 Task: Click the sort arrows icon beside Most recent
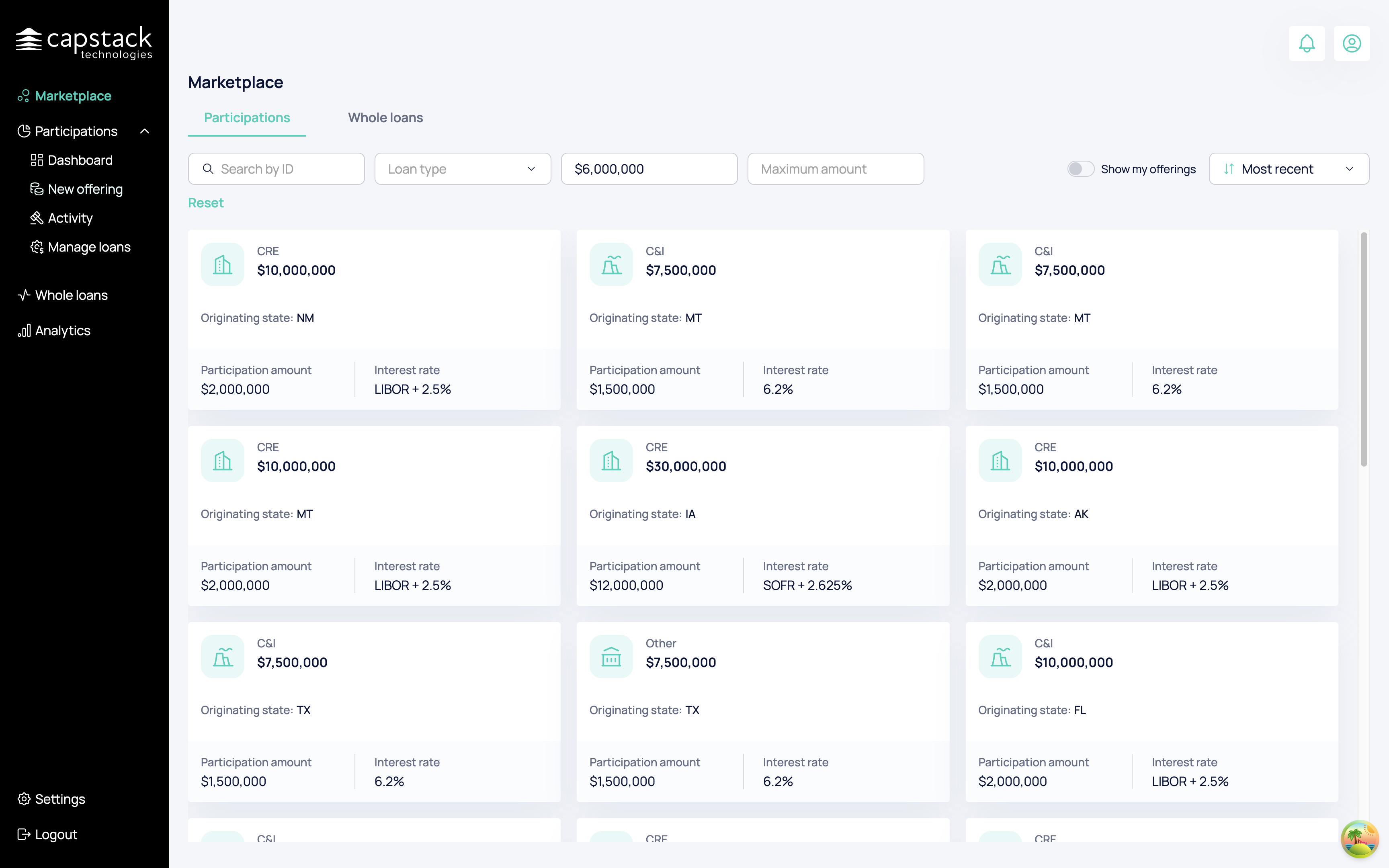click(x=1228, y=169)
